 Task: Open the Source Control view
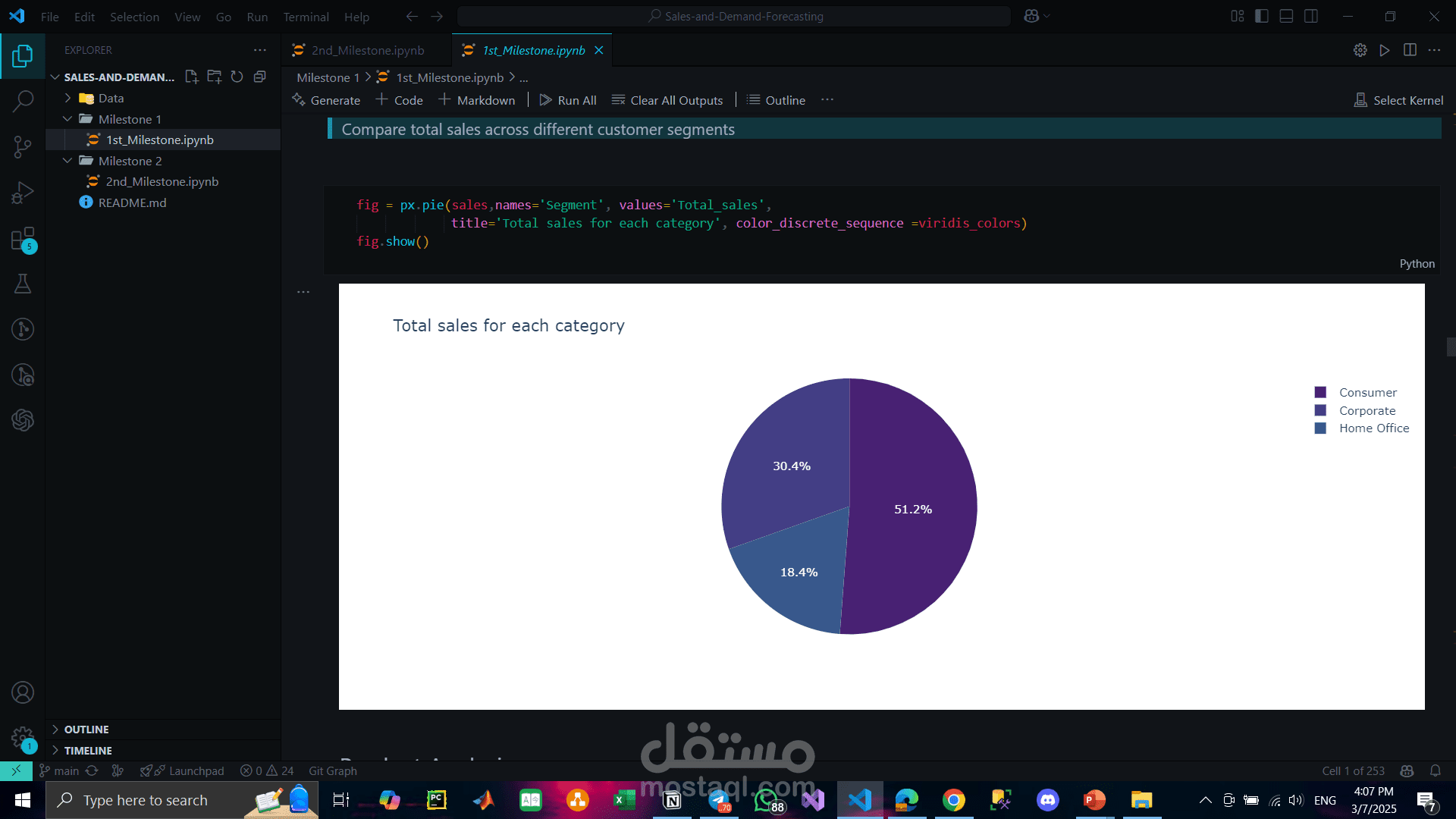point(23,146)
